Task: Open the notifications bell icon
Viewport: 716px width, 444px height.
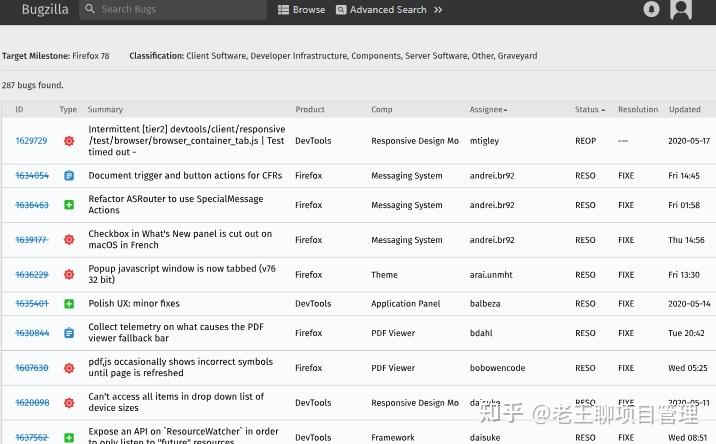Action: 652,9
